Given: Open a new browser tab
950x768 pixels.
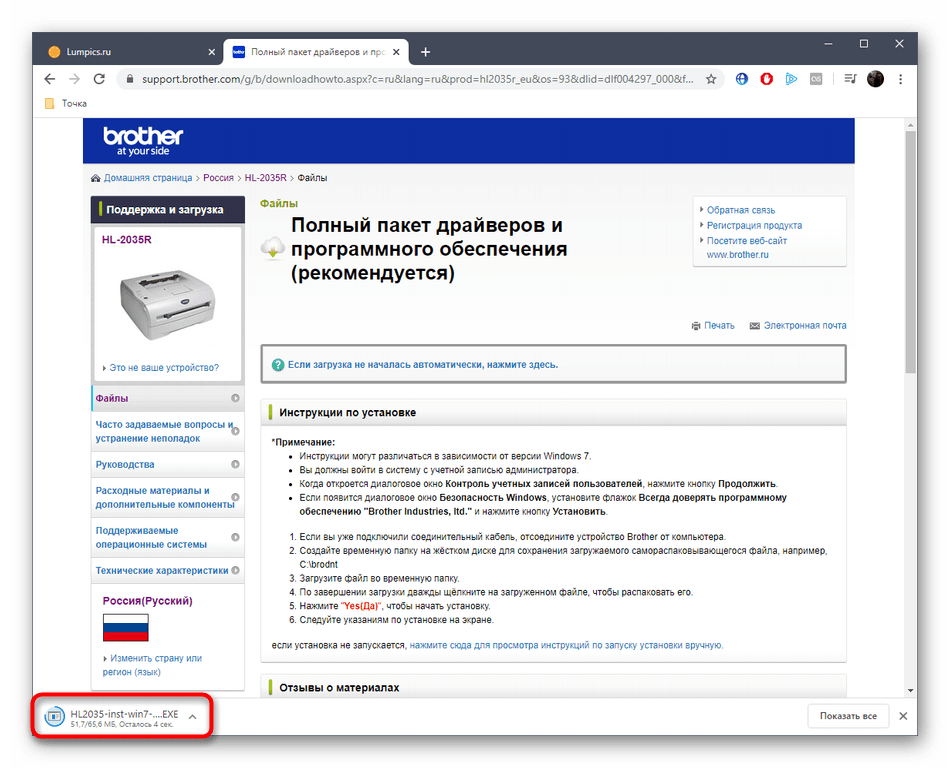Looking at the screenshot, I should pyautogui.click(x=425, y=52).
